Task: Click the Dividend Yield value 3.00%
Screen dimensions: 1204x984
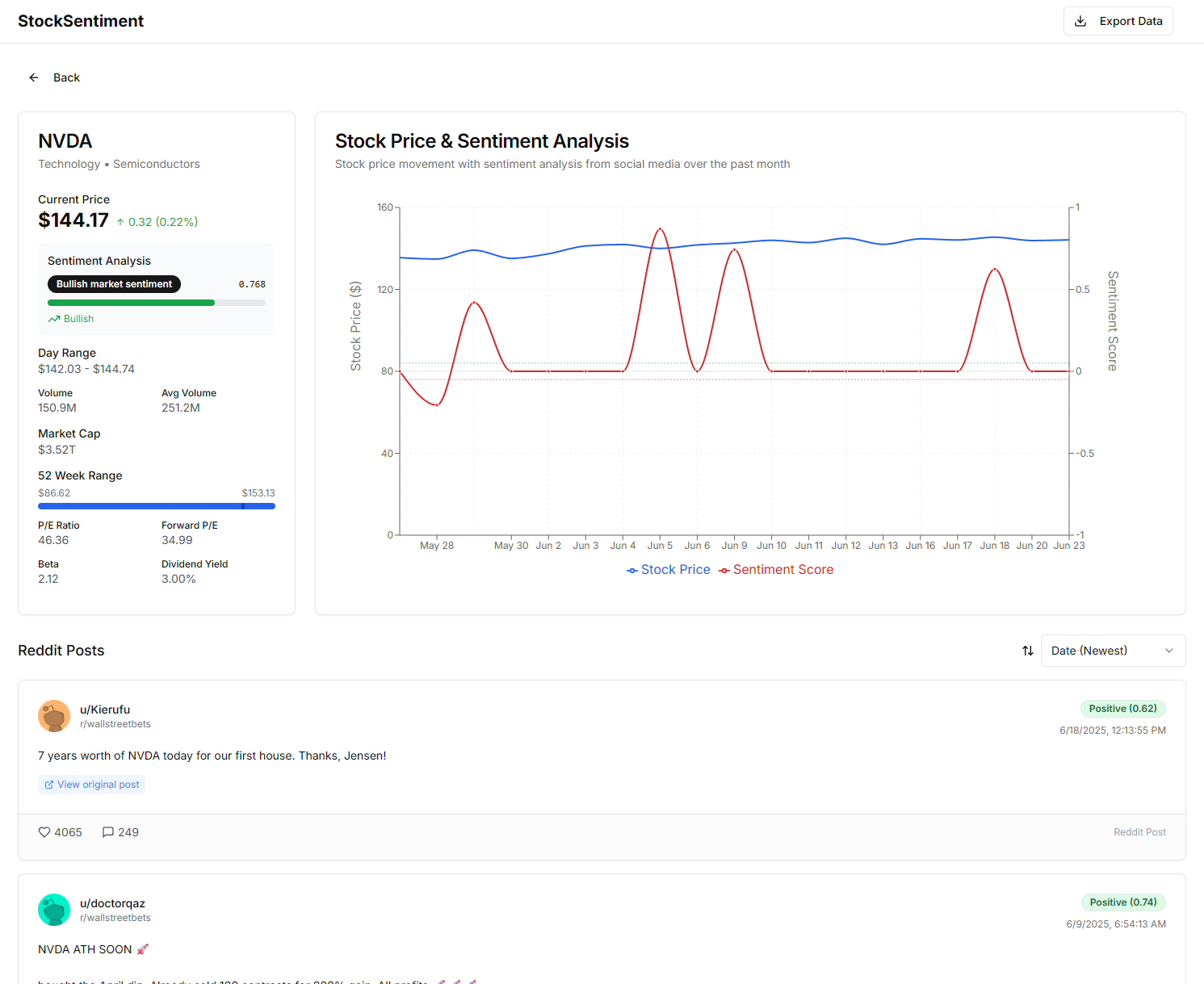Action: pyautogui.click(x=178, y=579)
